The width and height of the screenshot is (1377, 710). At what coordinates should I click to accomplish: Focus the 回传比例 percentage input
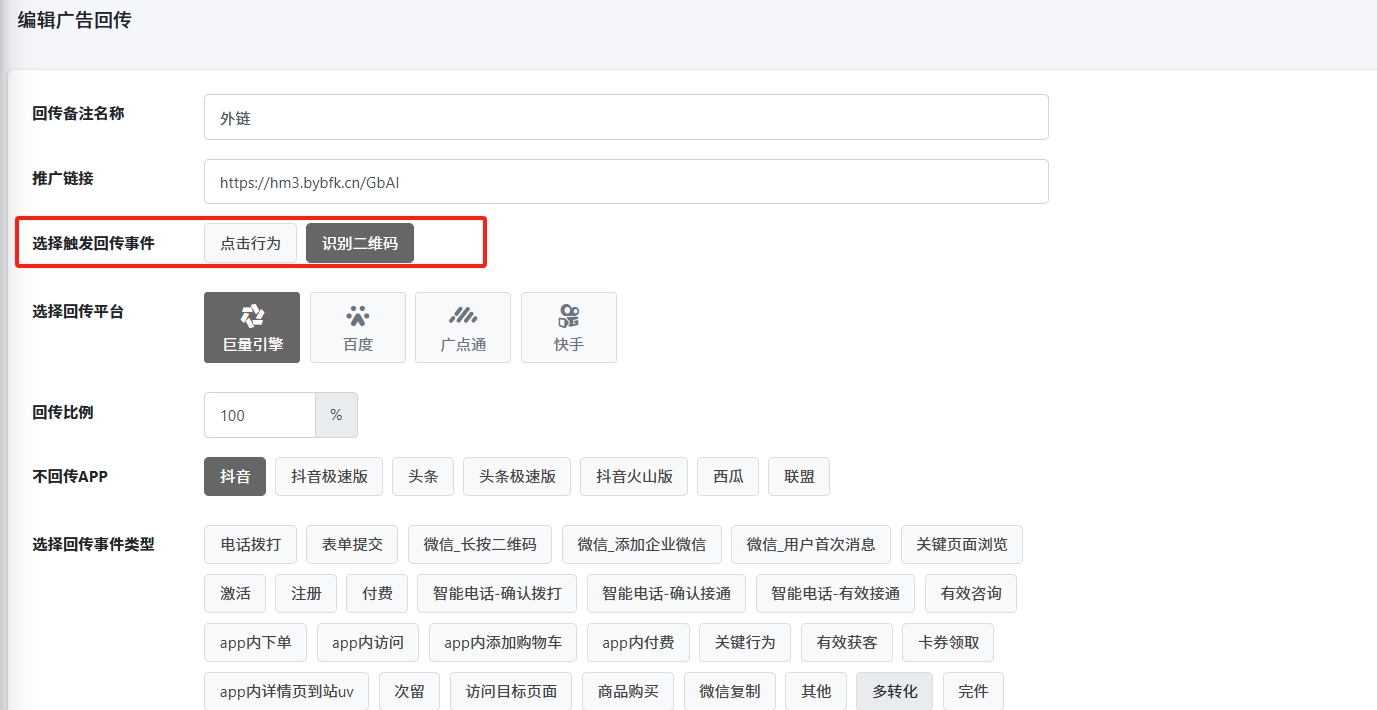pyautogui.click(x=260, y=415)
